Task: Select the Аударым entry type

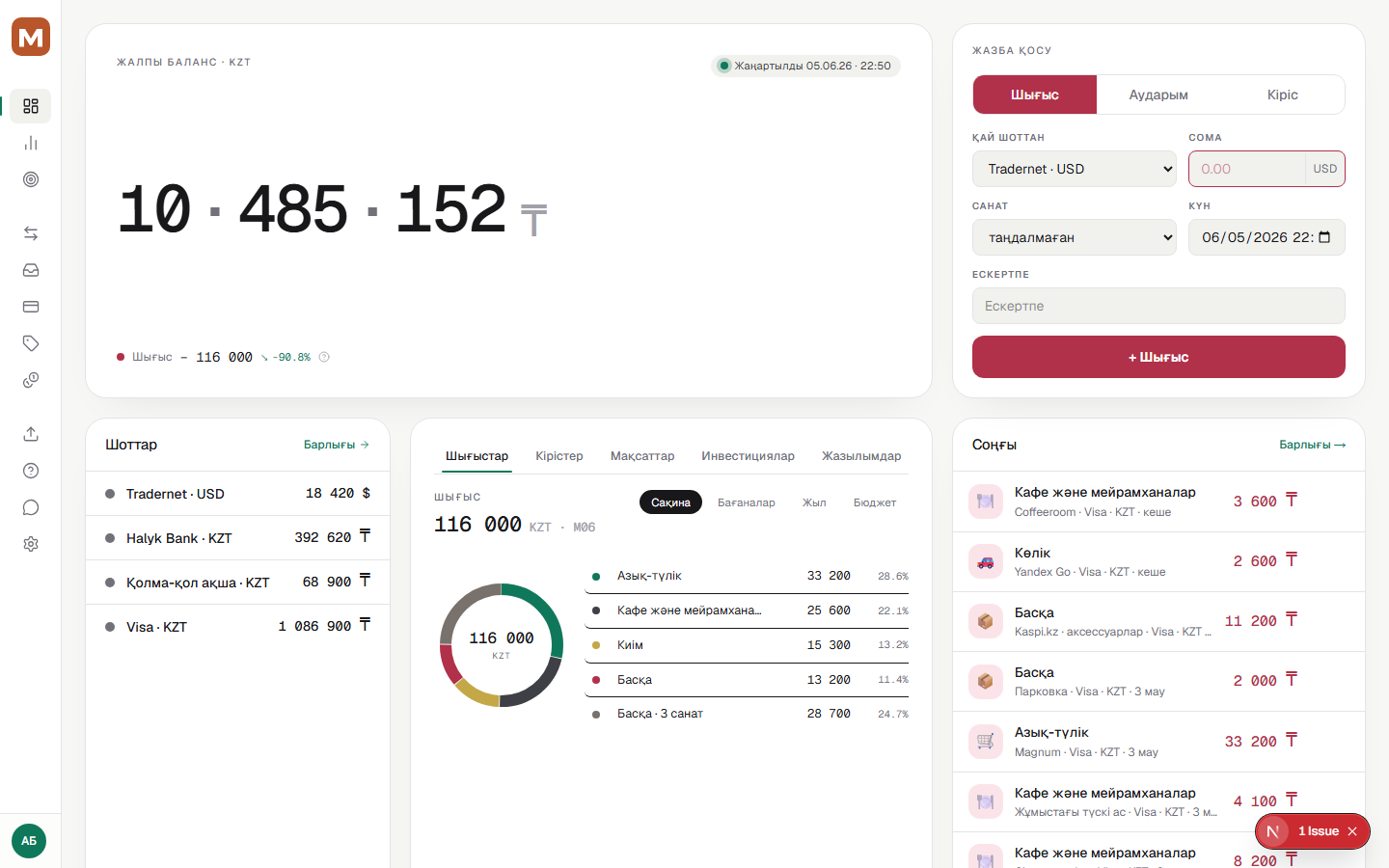Action: [1158, 95]
